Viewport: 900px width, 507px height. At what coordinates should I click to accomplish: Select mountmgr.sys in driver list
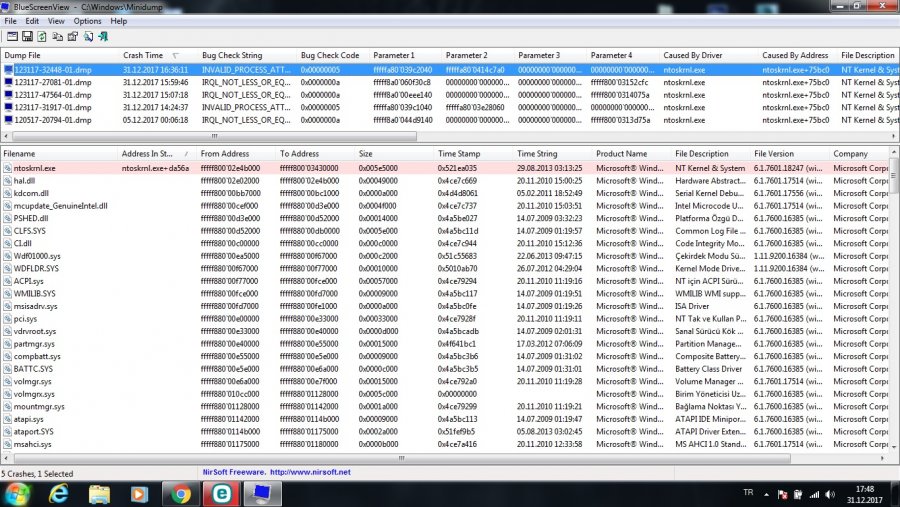[39, 407]
